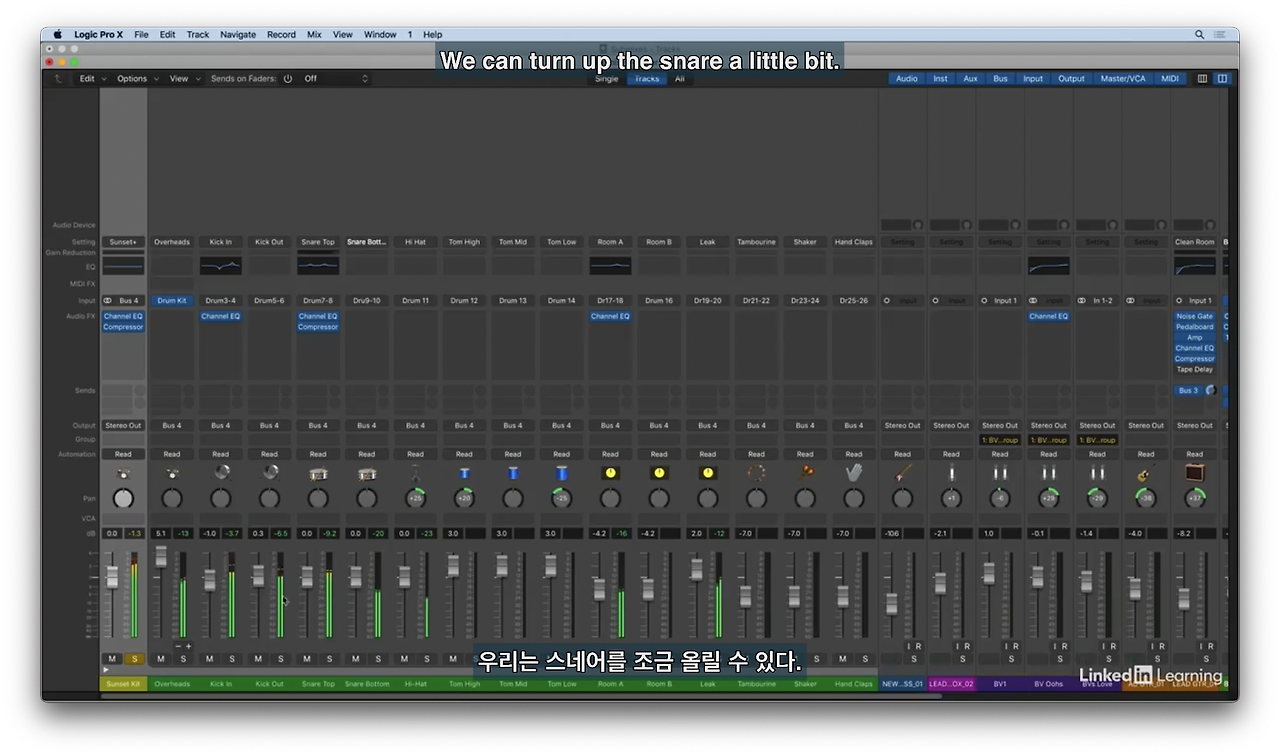Screen dimensions: 1280x756
Task: Click the wide mixer view icon
Action: [1222, 78]
